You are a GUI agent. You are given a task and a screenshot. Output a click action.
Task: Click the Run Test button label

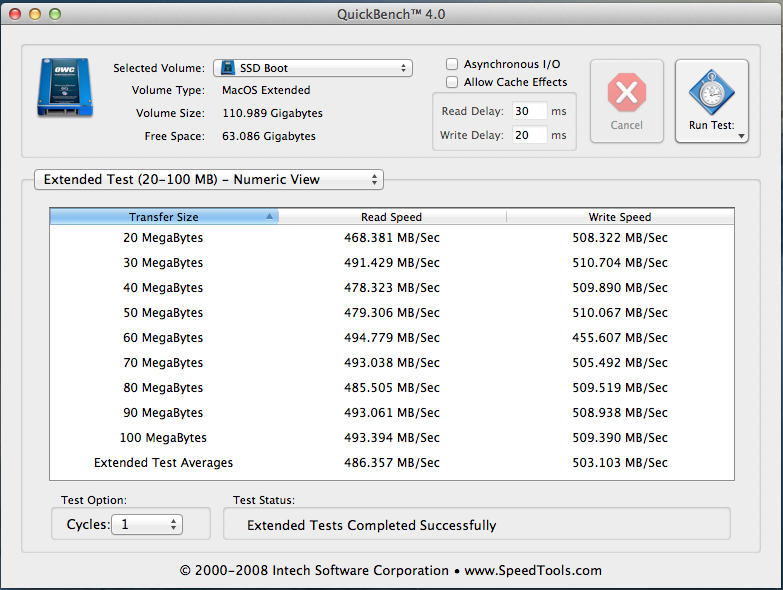pyautogui.click(x=712, y=125)
